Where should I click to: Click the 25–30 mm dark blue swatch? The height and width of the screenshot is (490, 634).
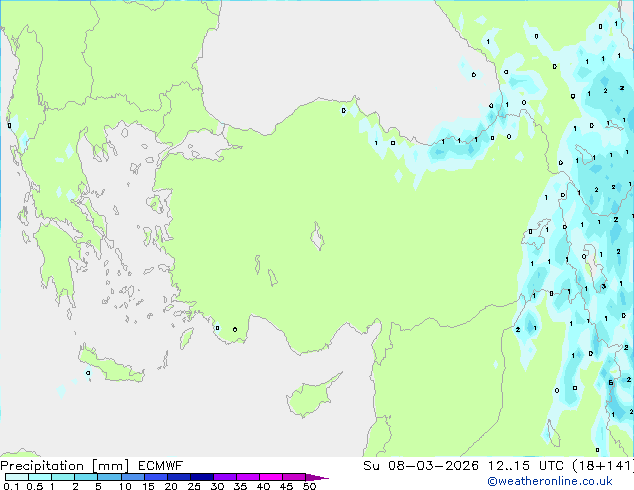pos(201,477)
